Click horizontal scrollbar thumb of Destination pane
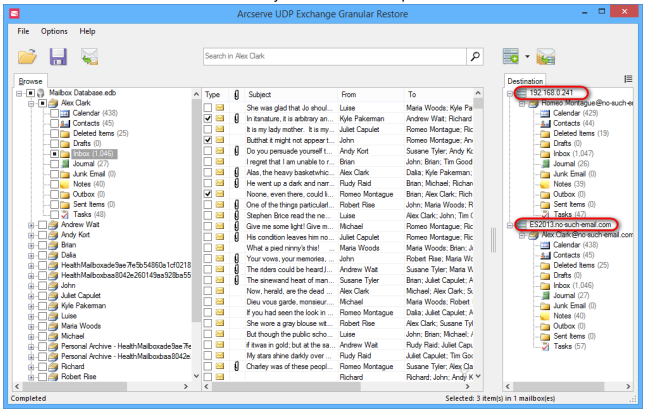 coord(560,387)
